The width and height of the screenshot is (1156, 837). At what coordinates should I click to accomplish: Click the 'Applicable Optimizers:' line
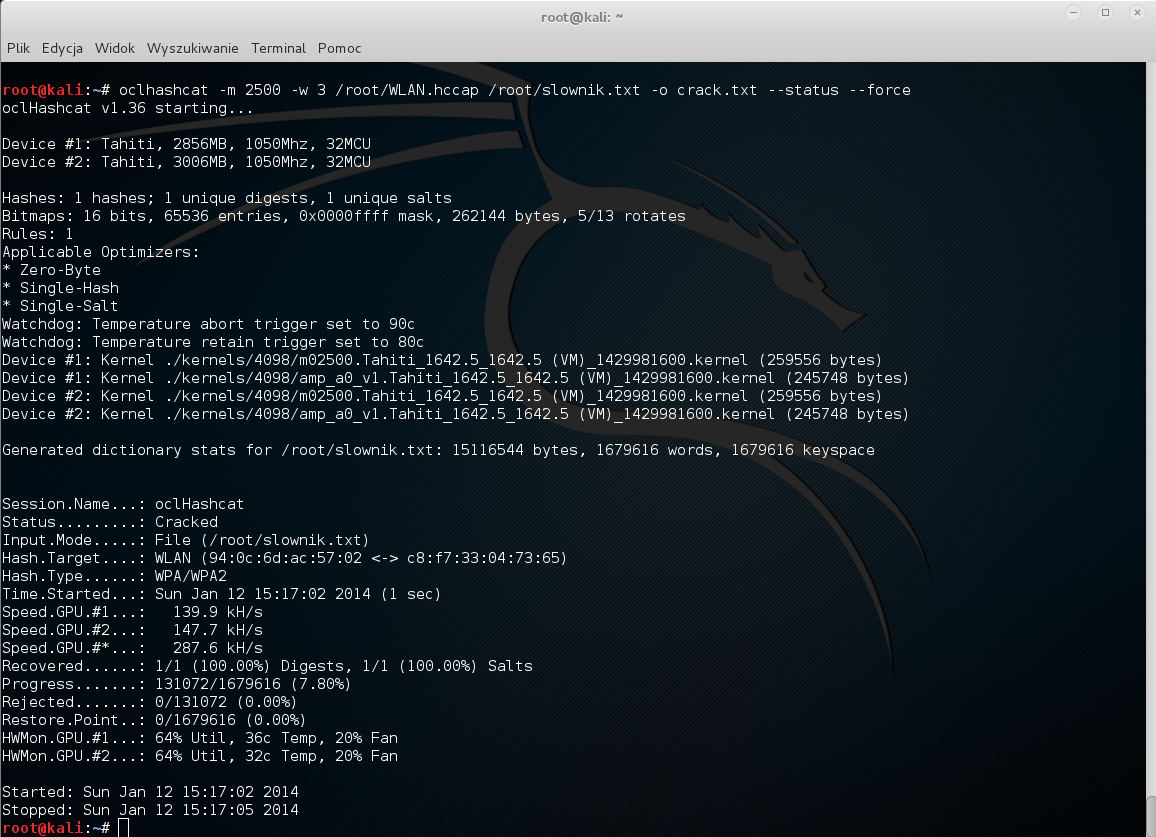(x=100, y=252)
